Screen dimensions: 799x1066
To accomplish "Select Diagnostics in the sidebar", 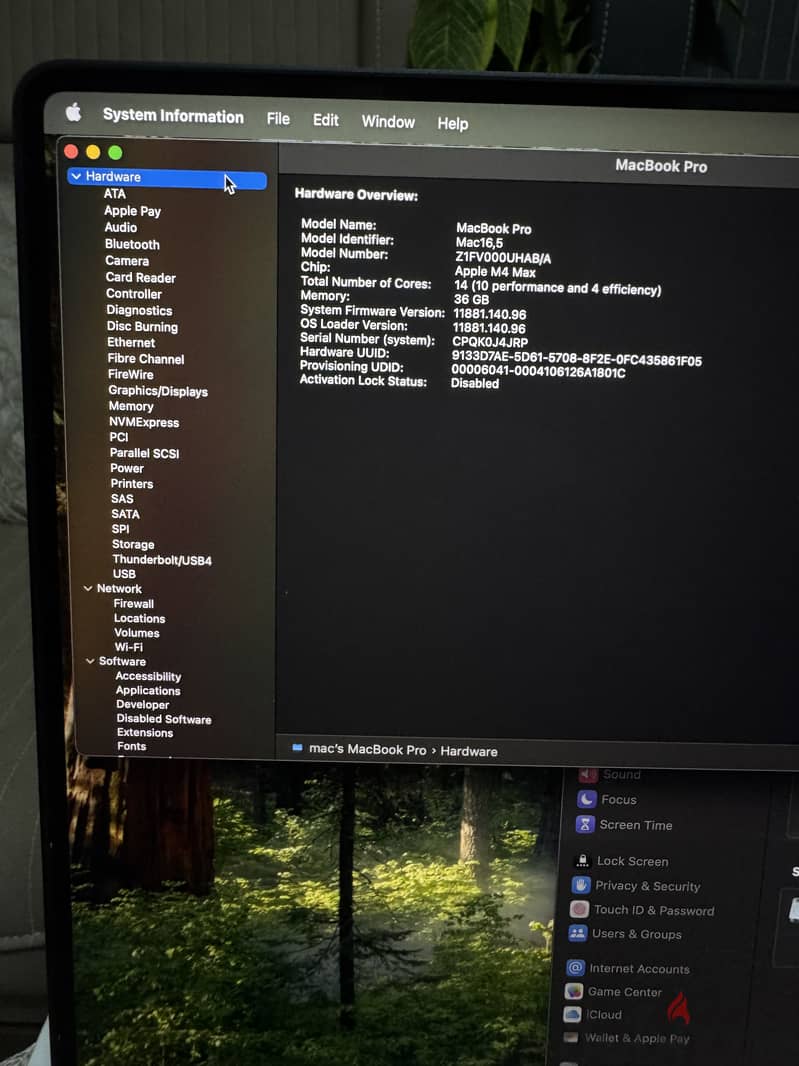I will point(139,310).
